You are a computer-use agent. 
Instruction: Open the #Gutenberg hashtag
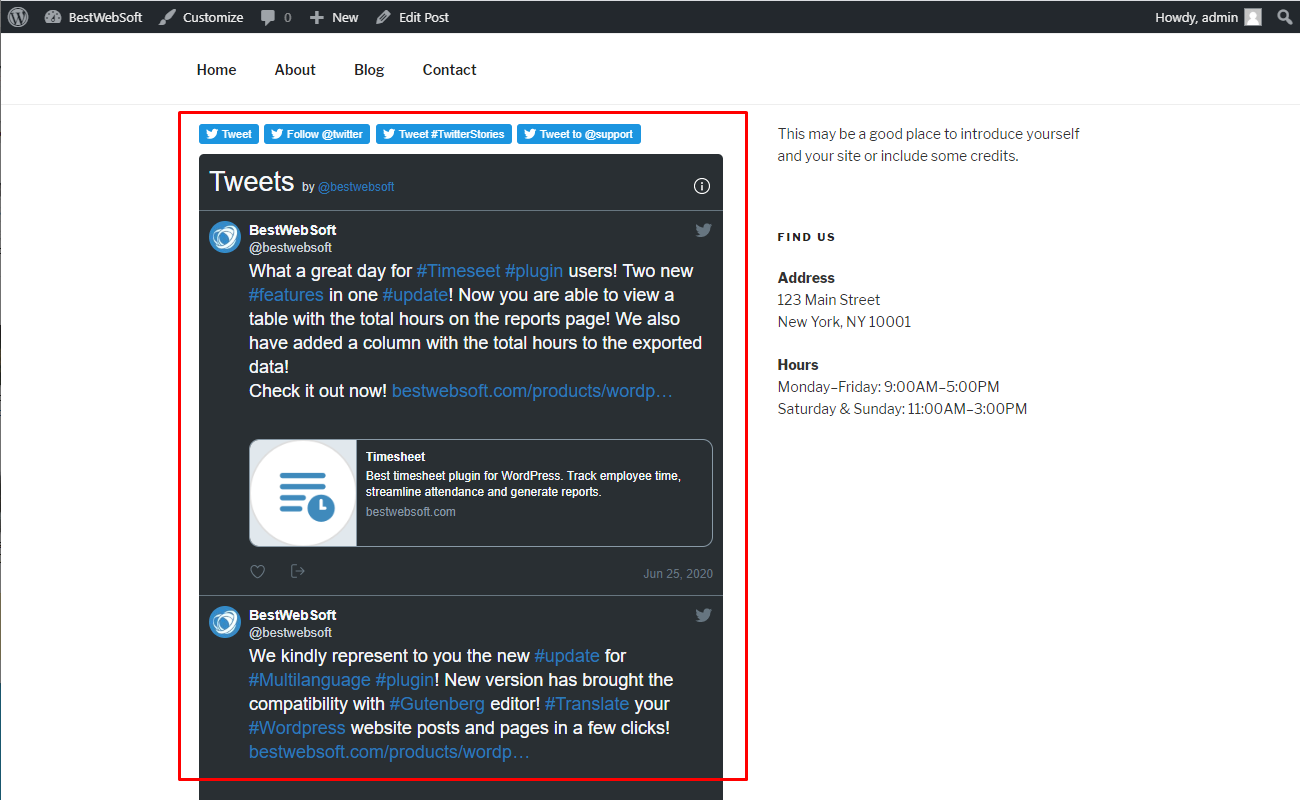point(437,704)
